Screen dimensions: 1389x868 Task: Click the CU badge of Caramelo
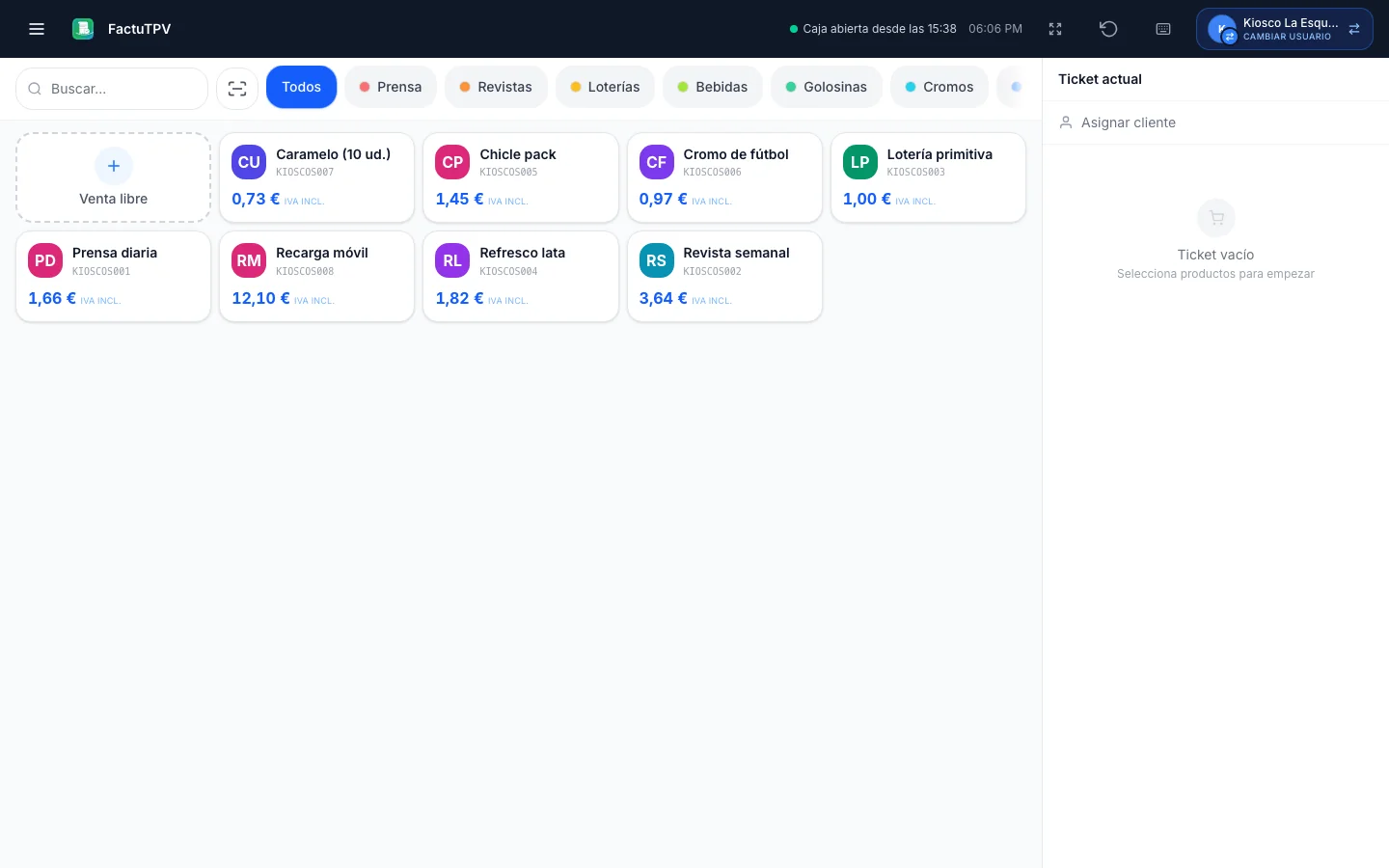pos(249,162)
